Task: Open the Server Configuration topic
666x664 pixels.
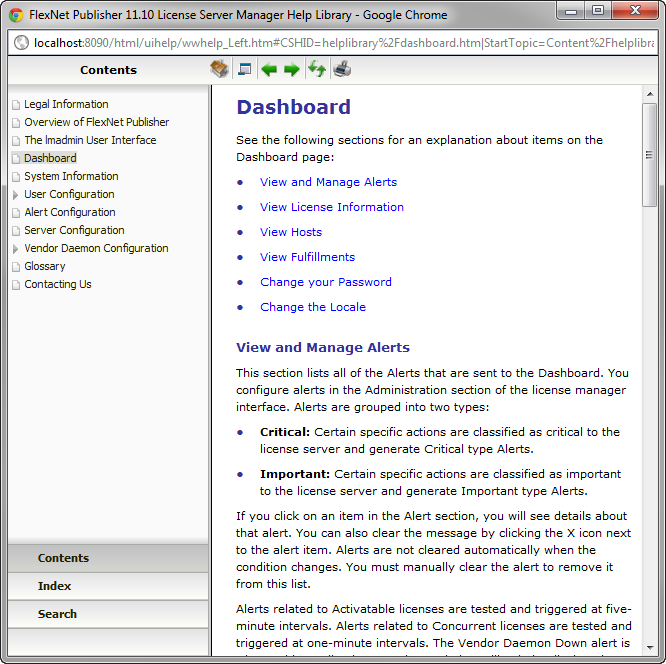Action: click(x=74, y=230)
